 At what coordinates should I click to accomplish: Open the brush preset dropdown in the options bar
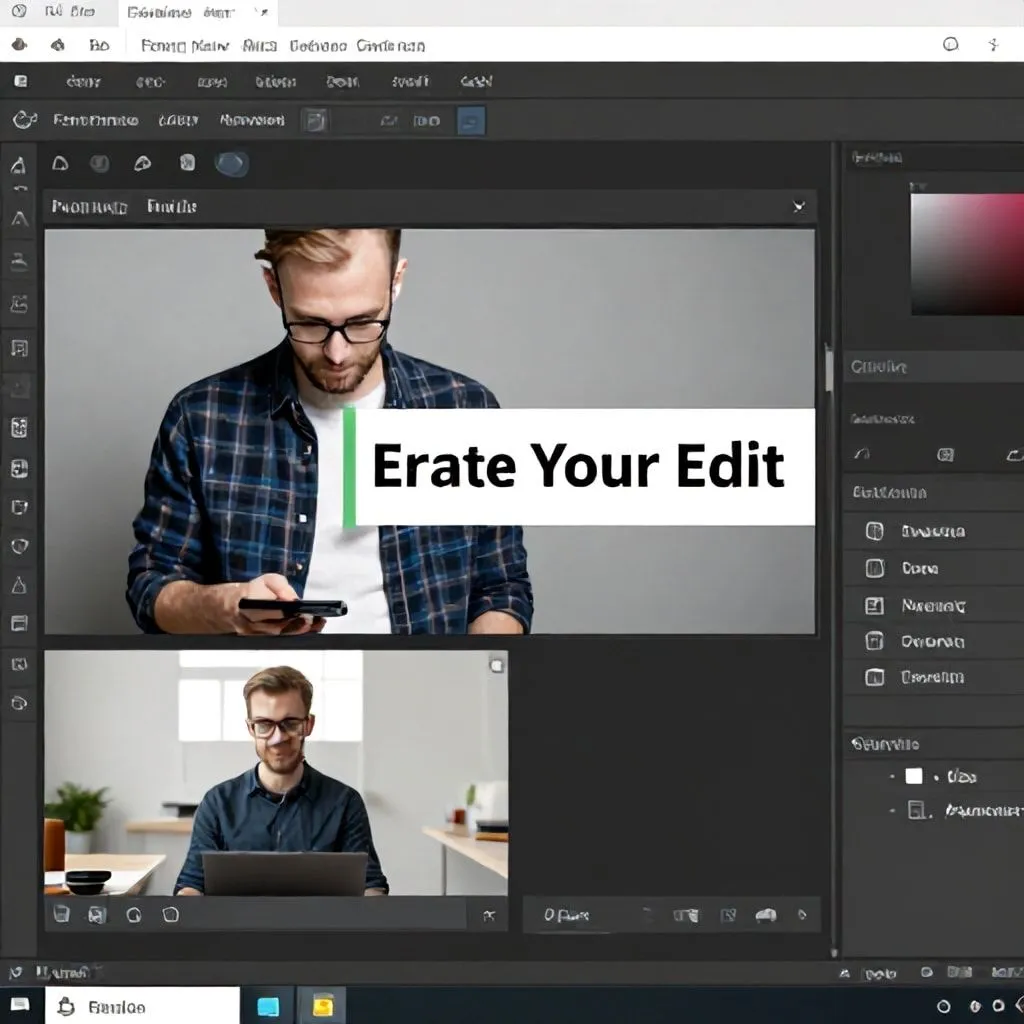tap(316, 120)
